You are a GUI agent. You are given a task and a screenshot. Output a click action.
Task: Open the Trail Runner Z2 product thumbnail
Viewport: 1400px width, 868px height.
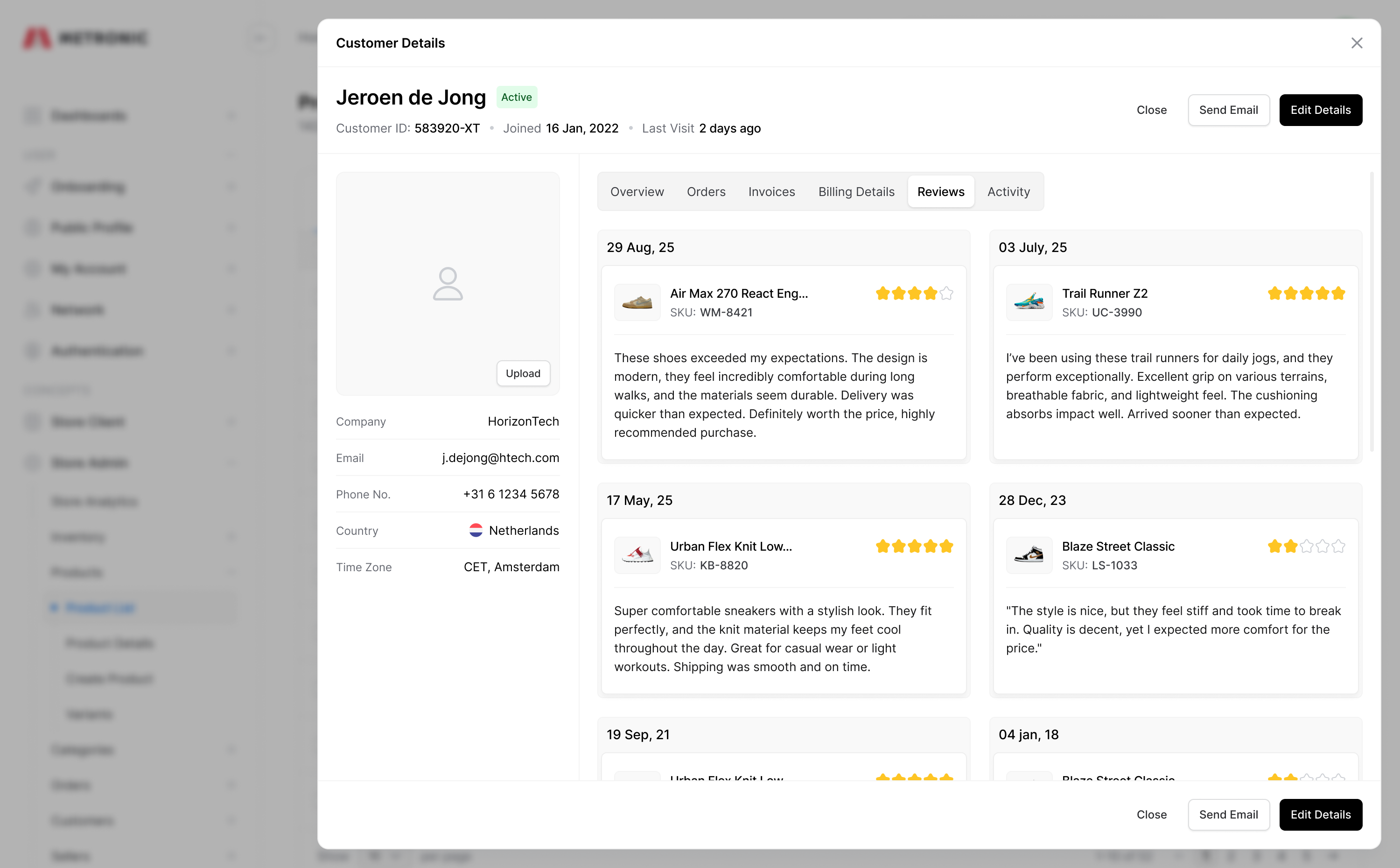point(1029,302)
